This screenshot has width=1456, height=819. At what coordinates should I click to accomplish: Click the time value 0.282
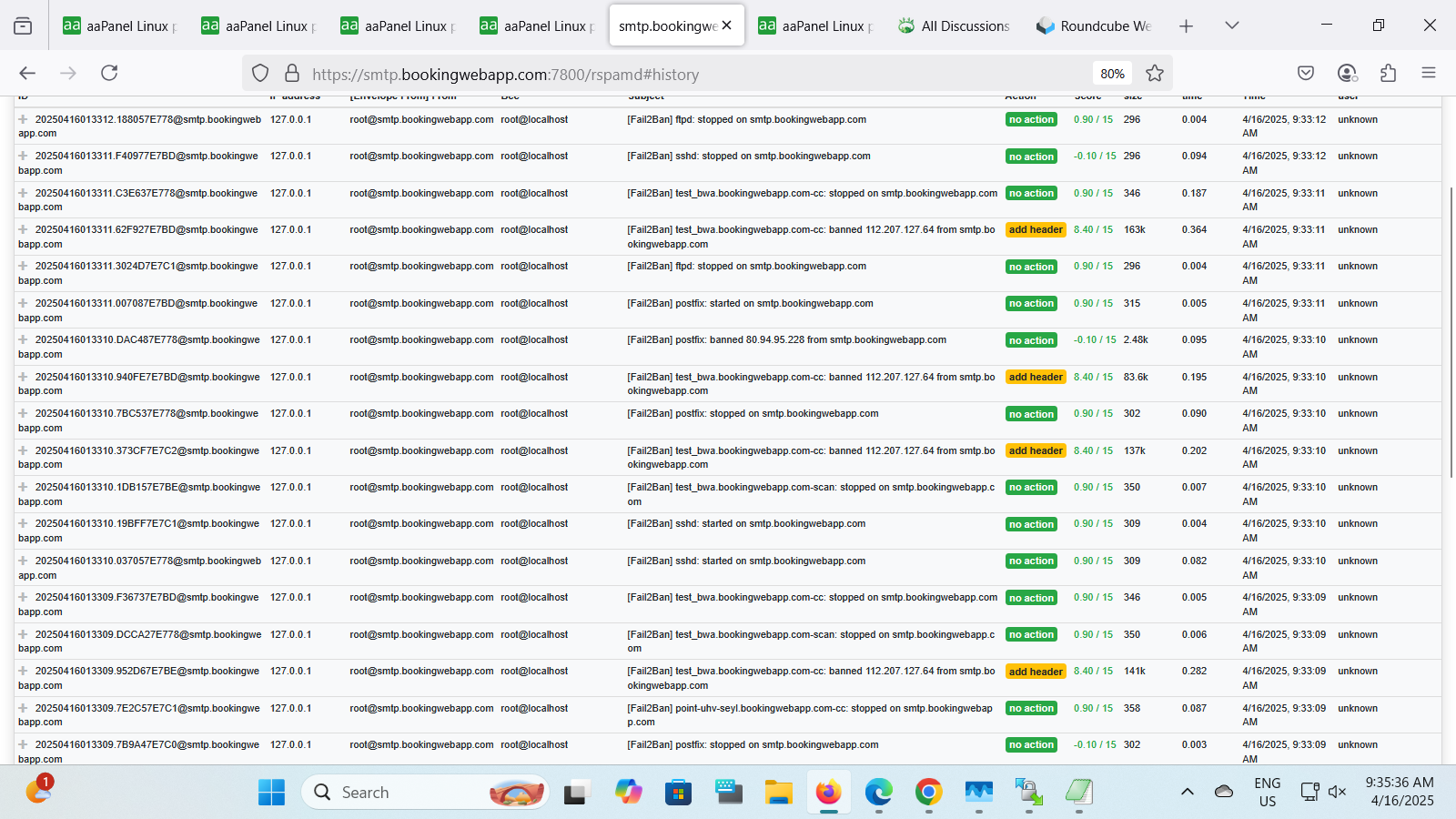(x=1194, y=671)
